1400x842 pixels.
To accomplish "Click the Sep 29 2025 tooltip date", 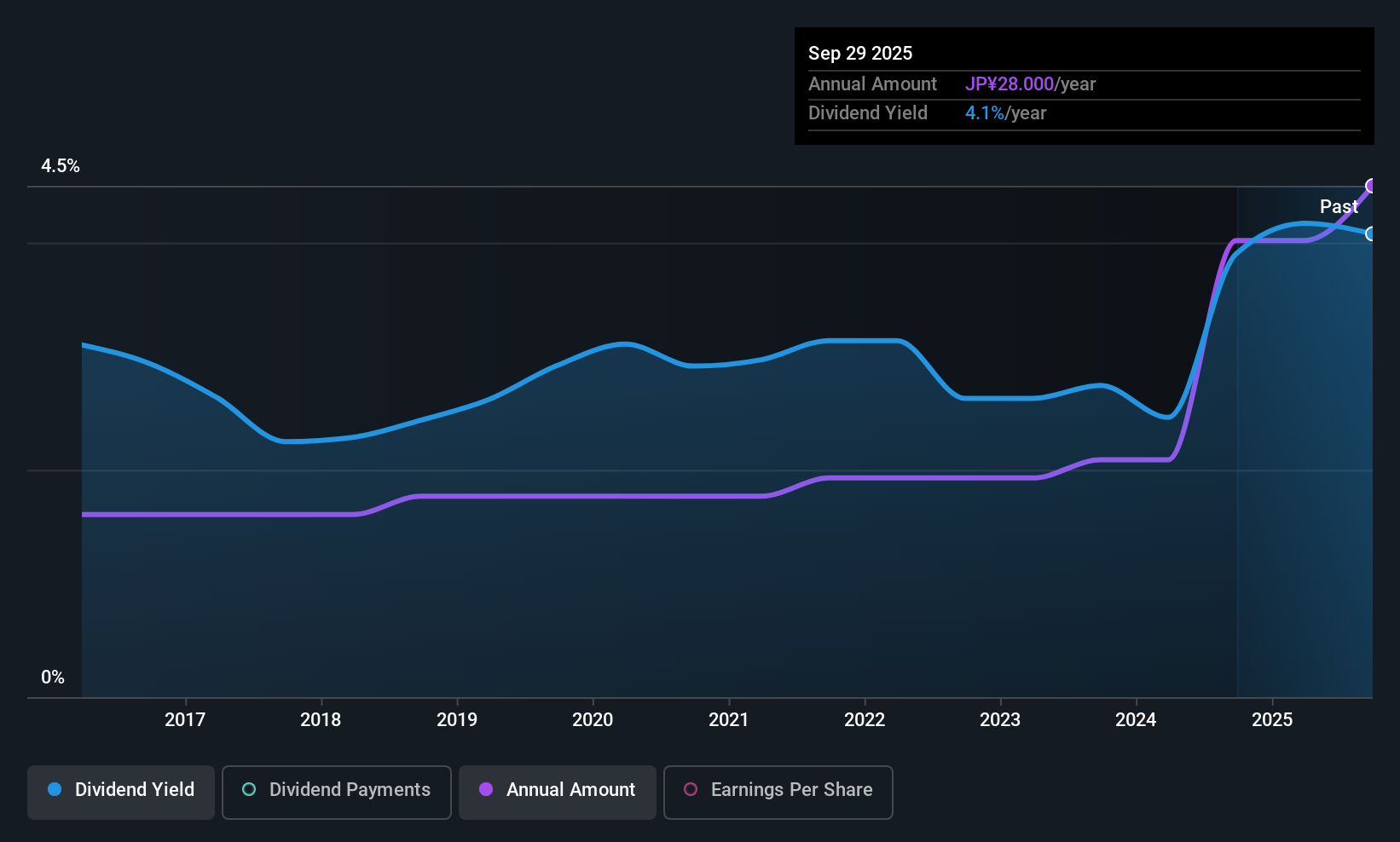I will [x=860, y=53].
